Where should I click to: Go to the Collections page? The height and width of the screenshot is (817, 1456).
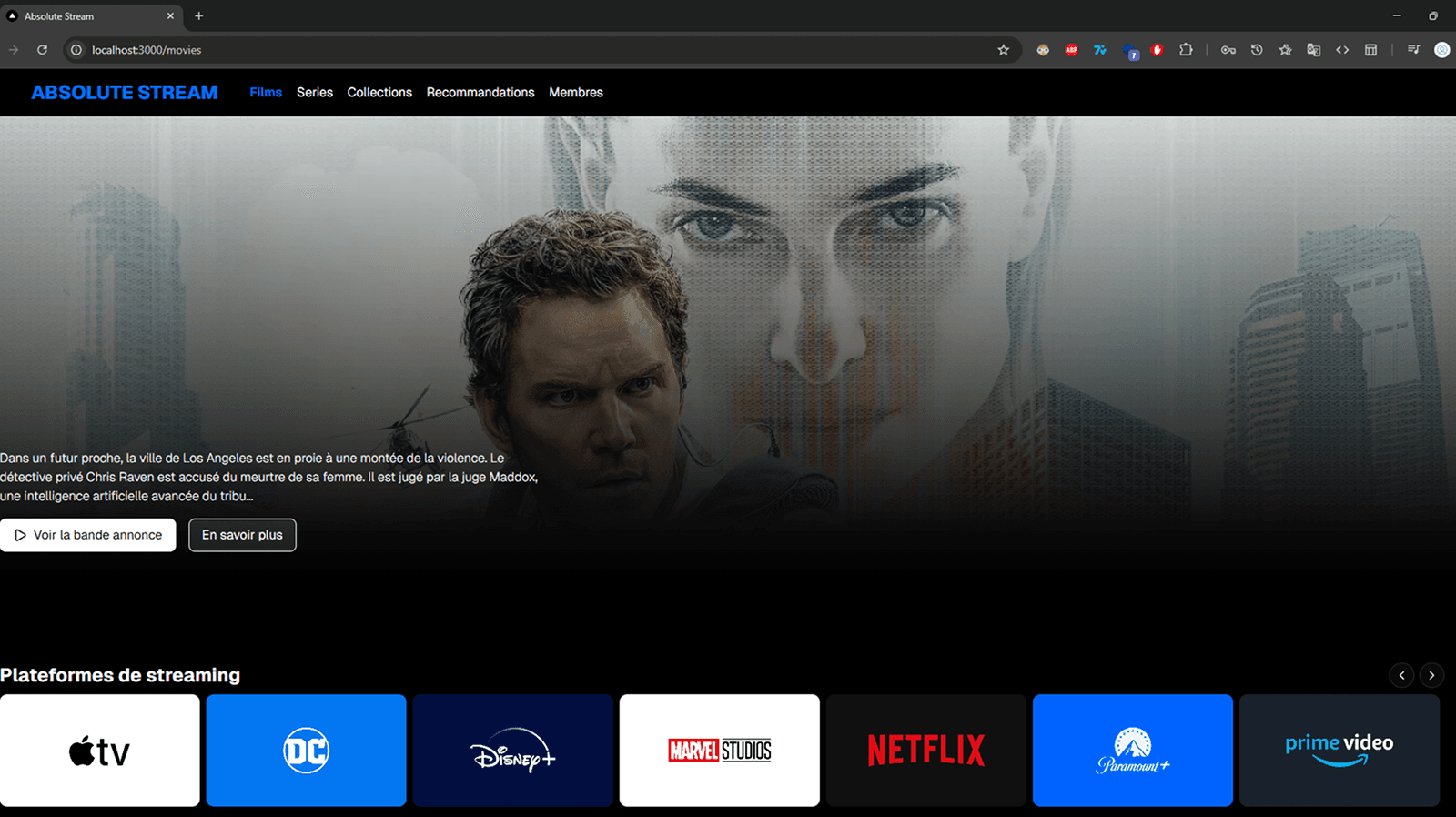pyautogui.click(x=379, y=92)
